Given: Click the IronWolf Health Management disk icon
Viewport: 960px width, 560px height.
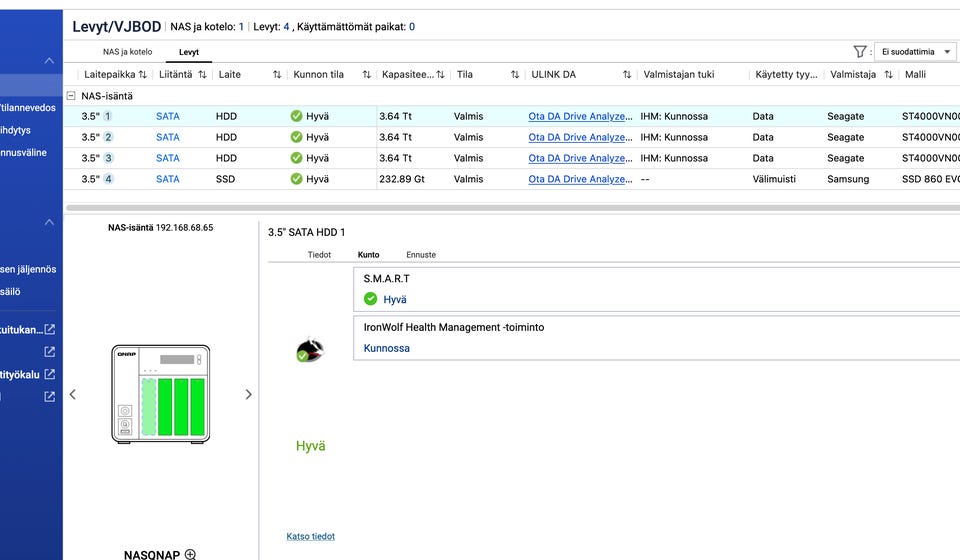Looking at the screenshot, I should pyautogui.click(x=309, y=350).
